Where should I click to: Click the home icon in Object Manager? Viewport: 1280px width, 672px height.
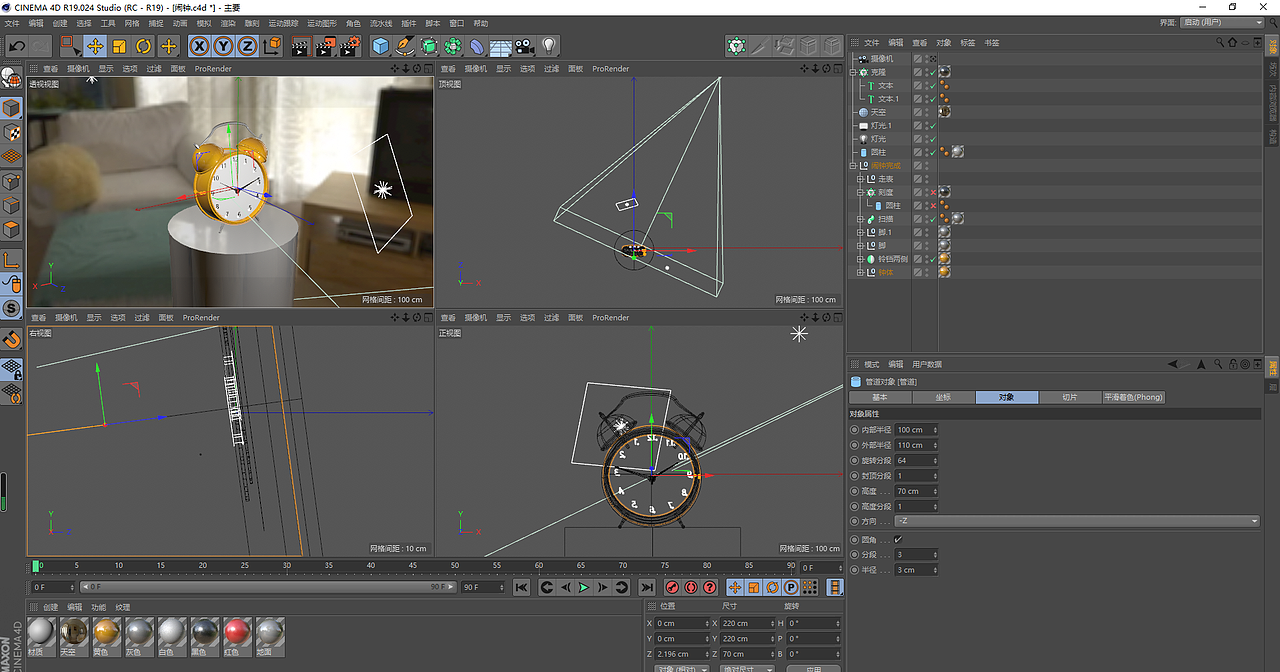point(1232,43)
